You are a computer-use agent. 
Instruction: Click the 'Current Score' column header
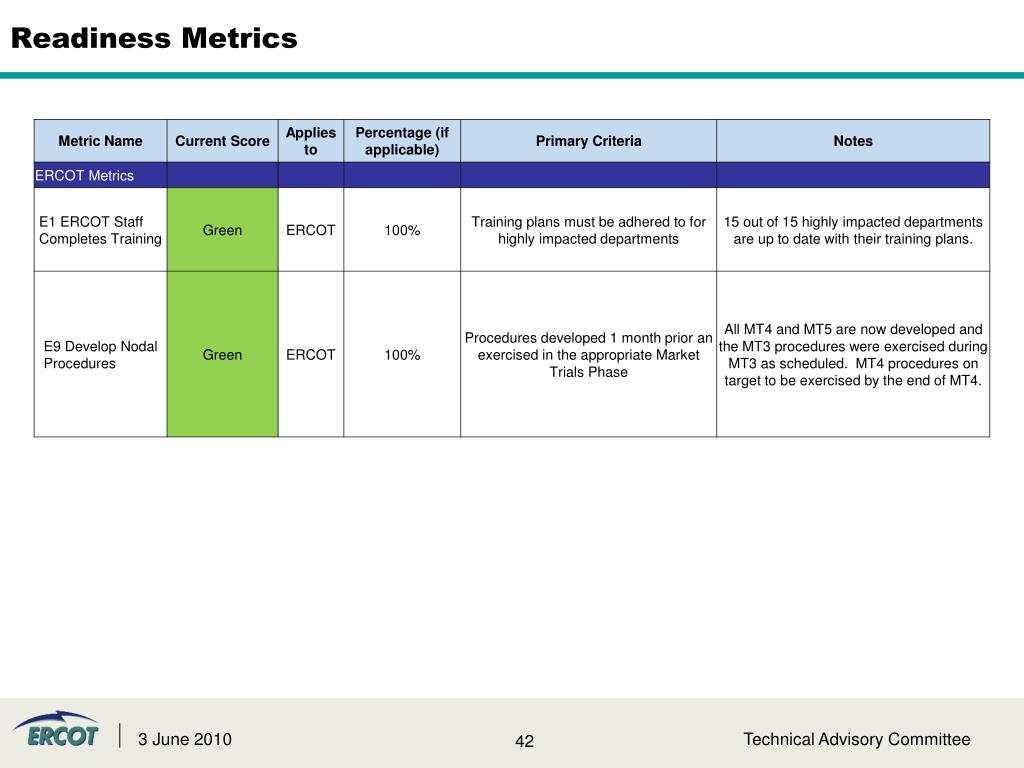coord(222,141)
